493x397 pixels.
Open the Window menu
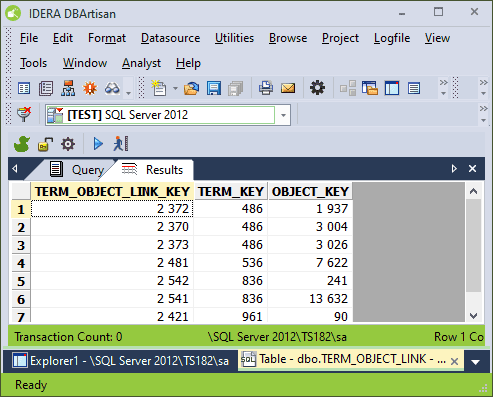click(x=85, y=63)
